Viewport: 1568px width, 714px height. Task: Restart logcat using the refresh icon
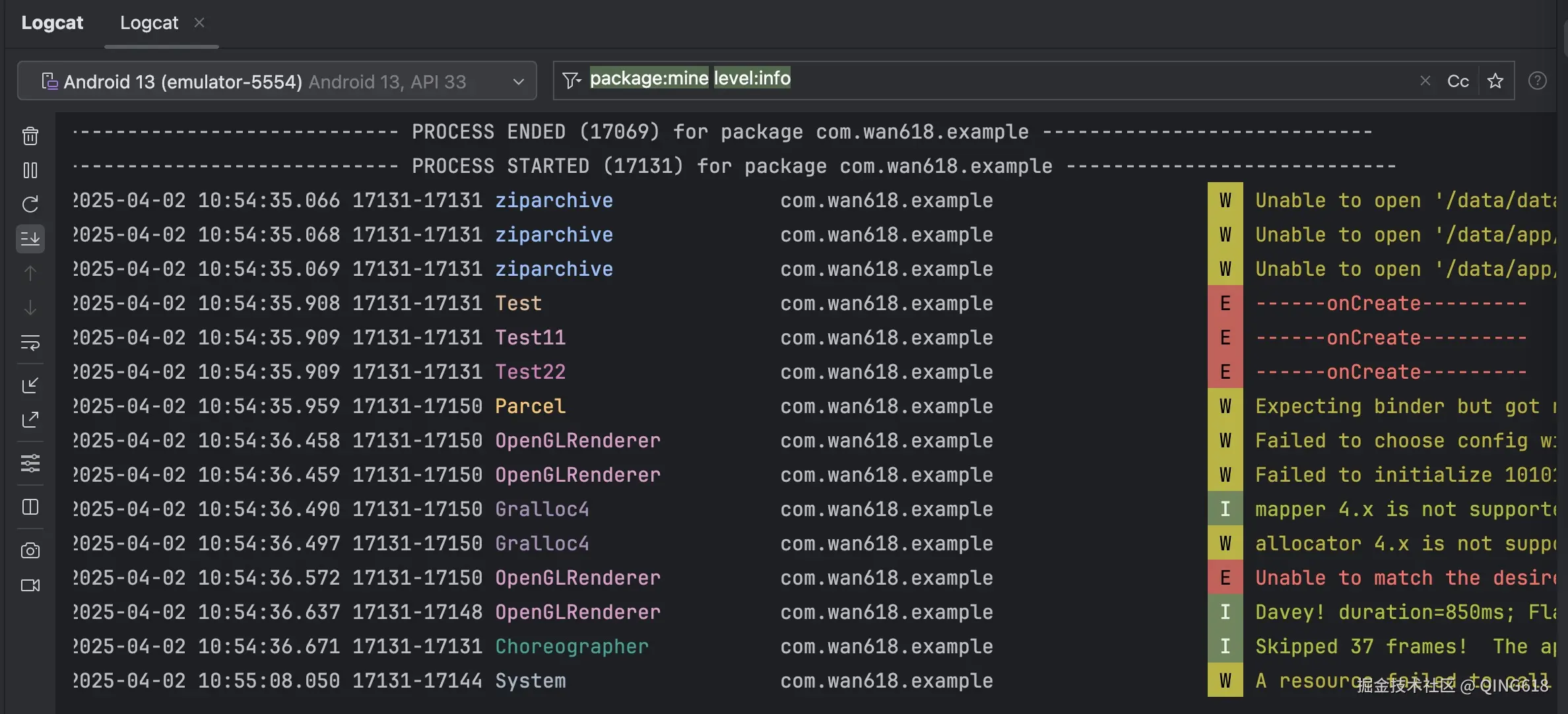pyautogui.click(x=30, y=205)
